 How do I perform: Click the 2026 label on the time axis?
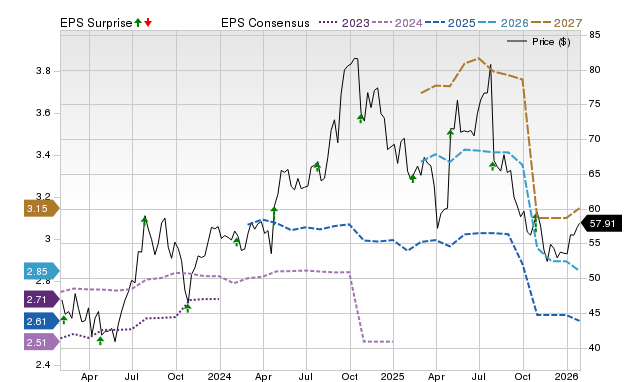tap(567, 376)
